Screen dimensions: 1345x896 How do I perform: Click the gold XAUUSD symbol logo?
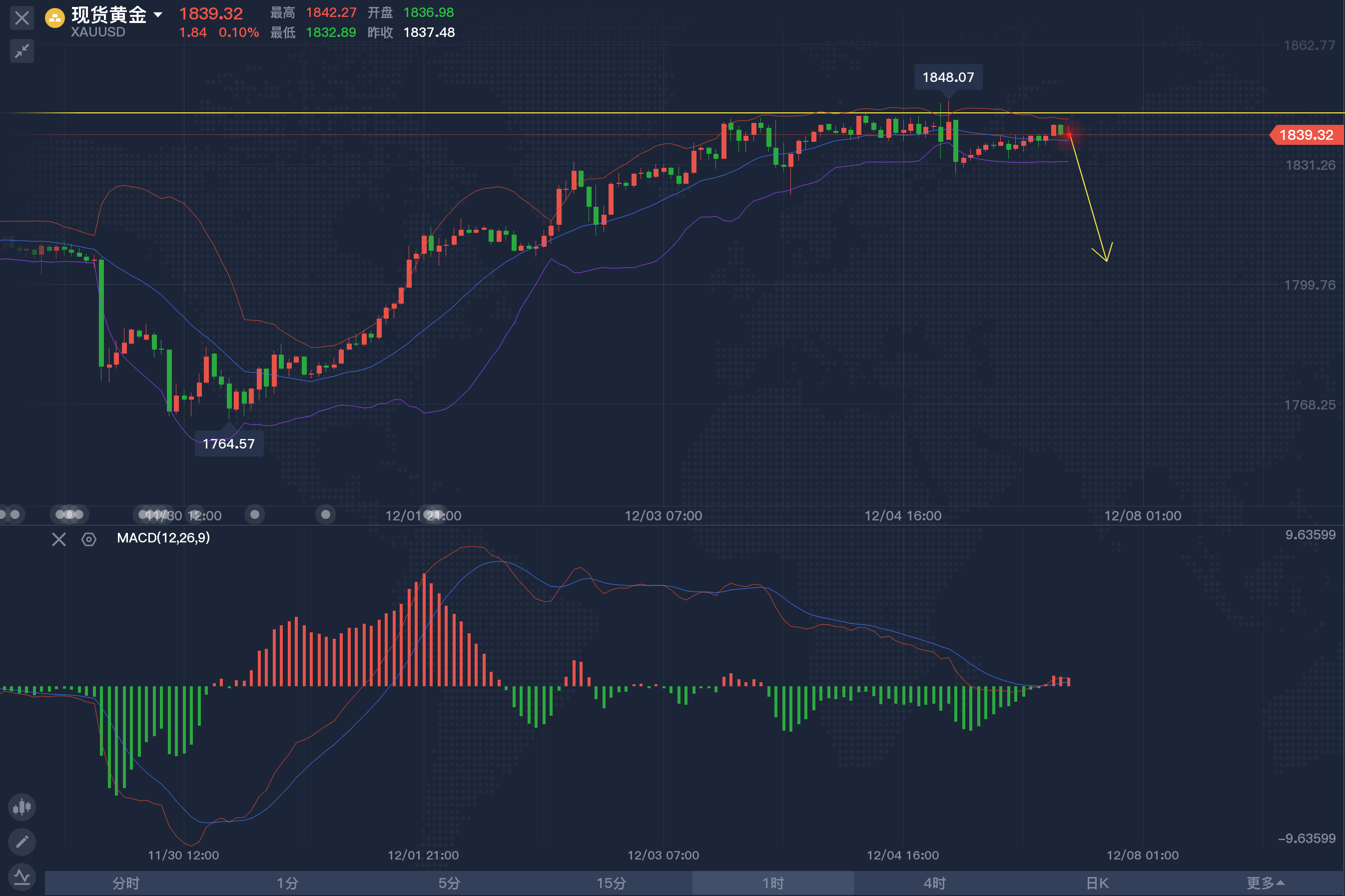click(x=55, y=17)
